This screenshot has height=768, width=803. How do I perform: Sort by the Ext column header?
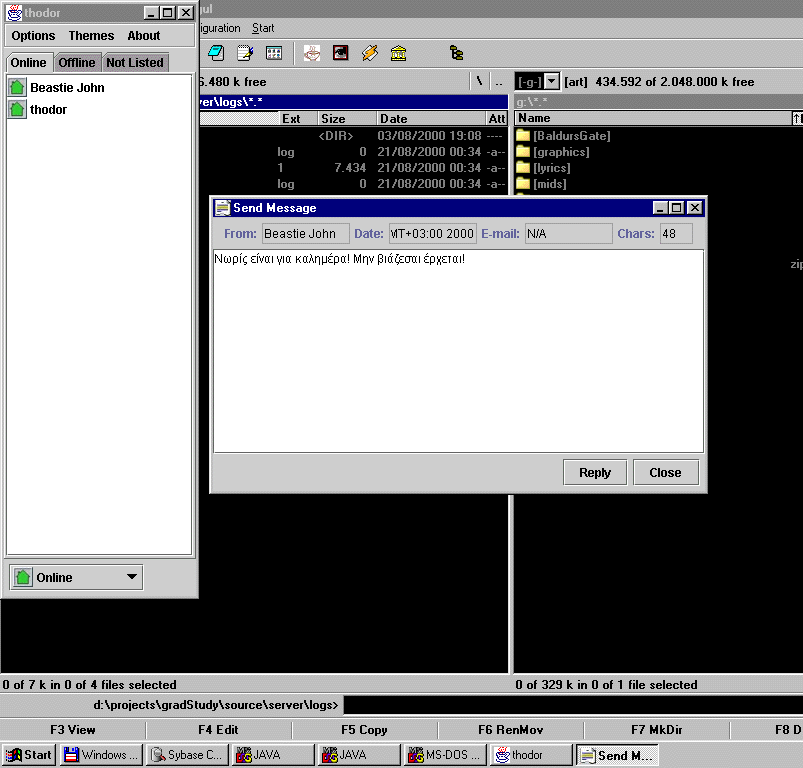click(298, 119)
